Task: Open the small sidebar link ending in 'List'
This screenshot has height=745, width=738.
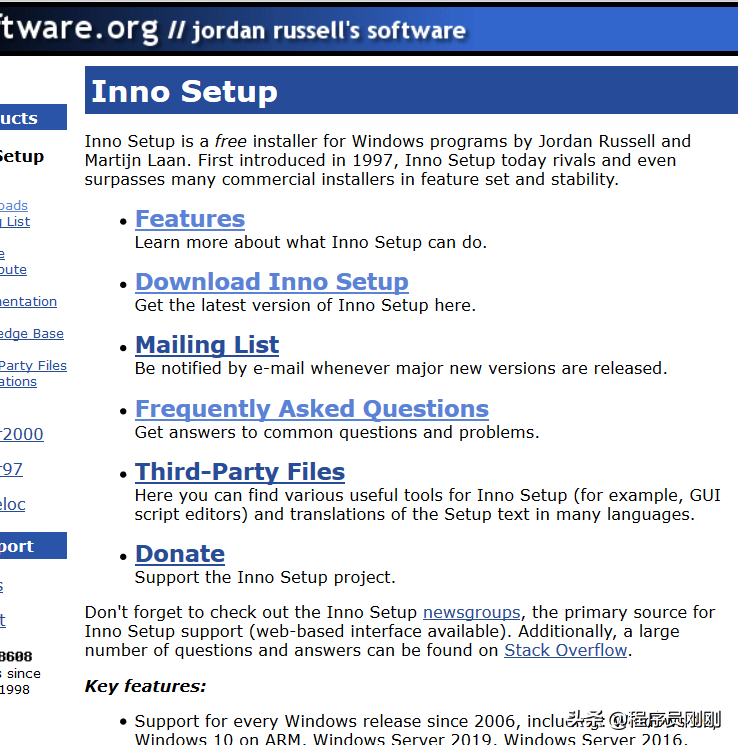Action: coord(15,222)
